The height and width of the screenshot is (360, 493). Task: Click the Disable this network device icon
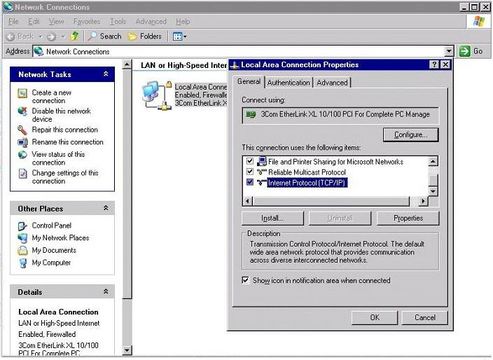(22, 111)
